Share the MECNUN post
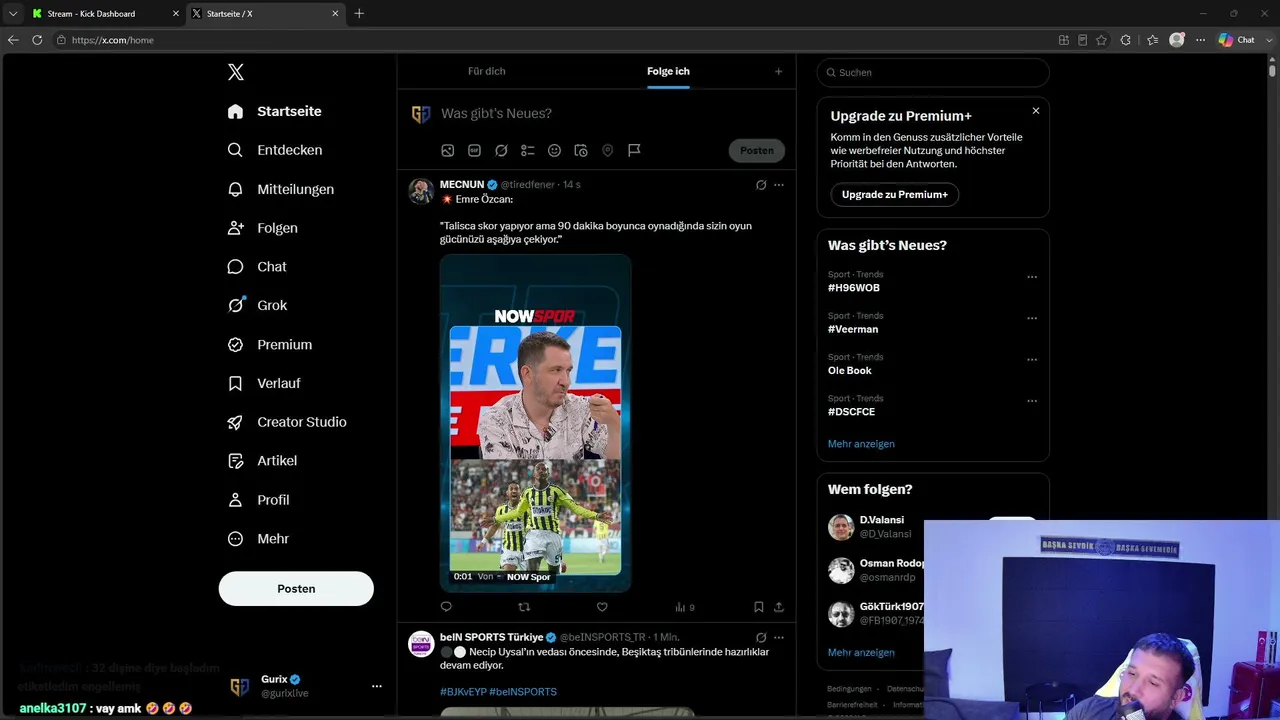Viewport: 1280px width, 720px height. [x=779, y=607]
